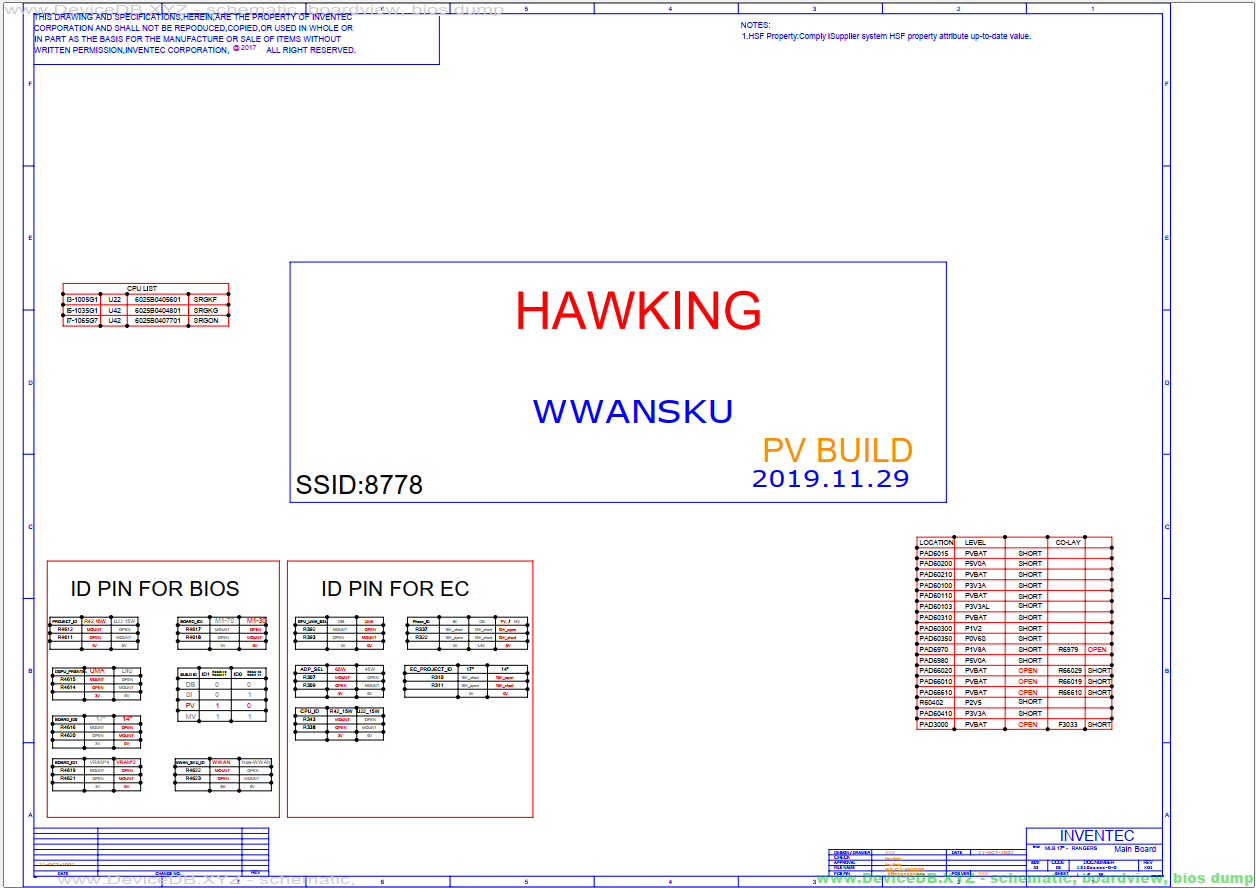Select the red VRAM2 column label
The height and width of the screenshot is (888, 1256).
[127, 763]
